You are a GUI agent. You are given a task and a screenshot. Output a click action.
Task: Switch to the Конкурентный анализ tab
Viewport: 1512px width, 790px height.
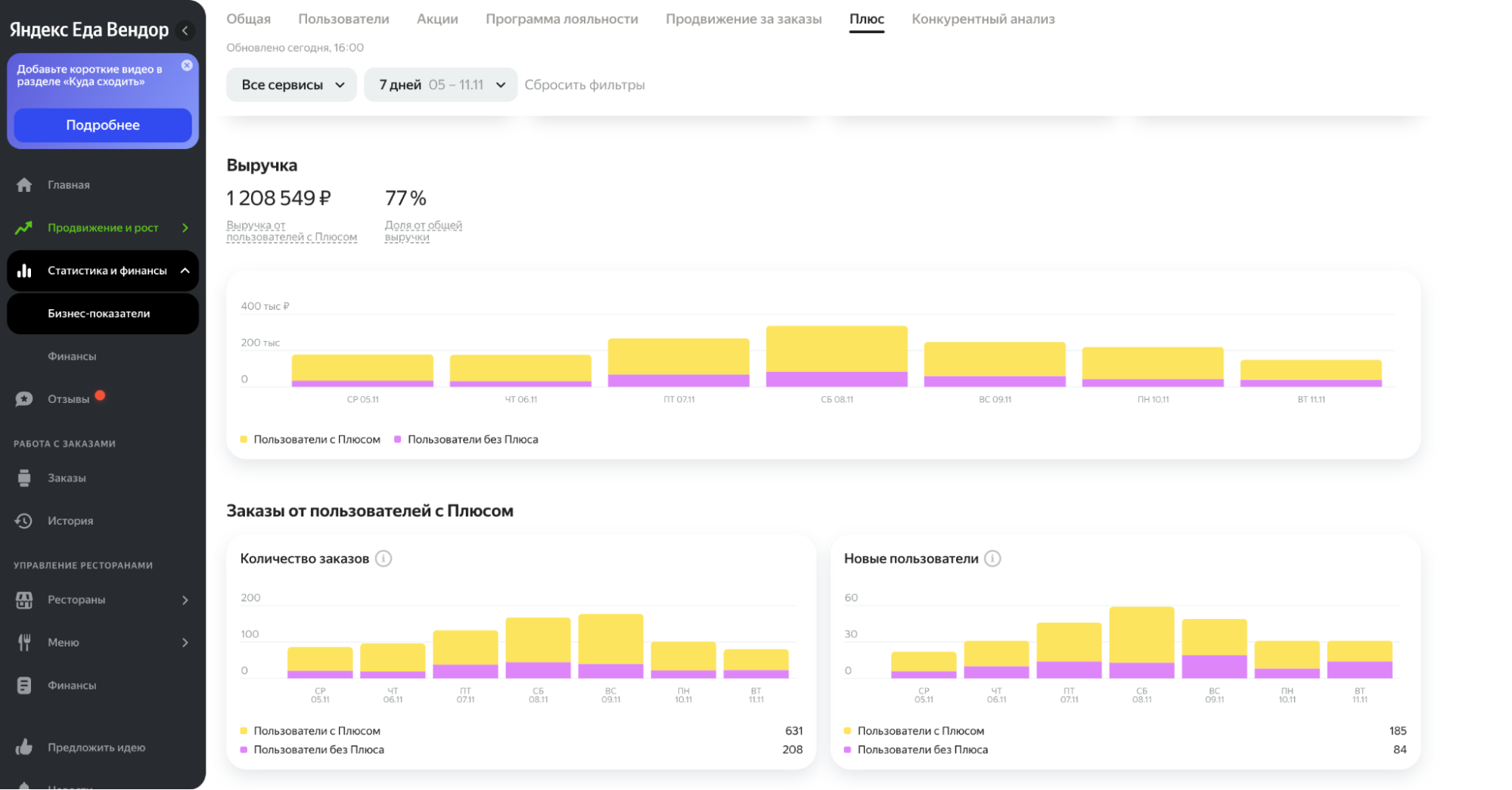pyautogui.click(x=983, y=19)
